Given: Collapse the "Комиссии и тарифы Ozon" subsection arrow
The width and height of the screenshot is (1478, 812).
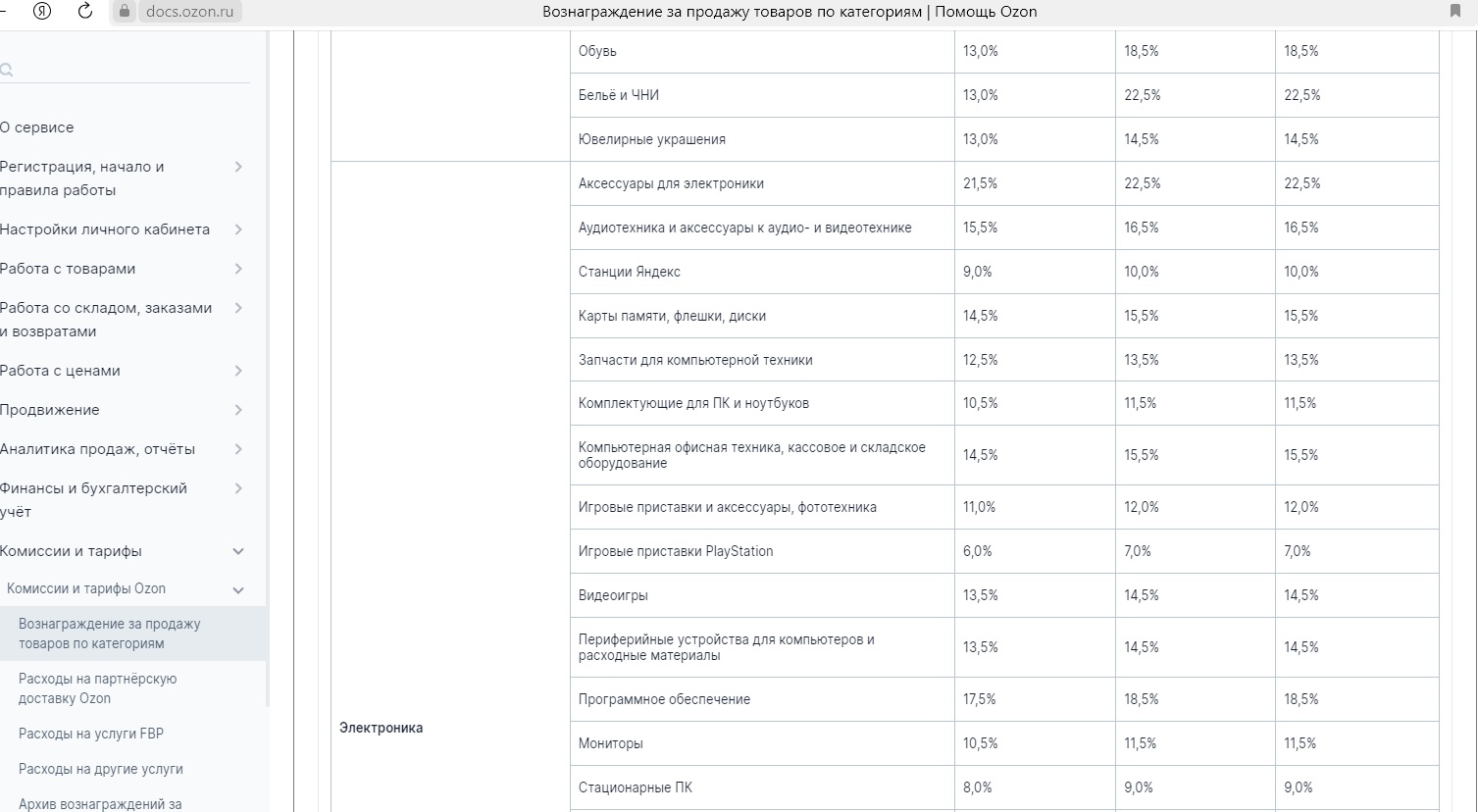Looking at the screenshot, I should coord(238,589).
